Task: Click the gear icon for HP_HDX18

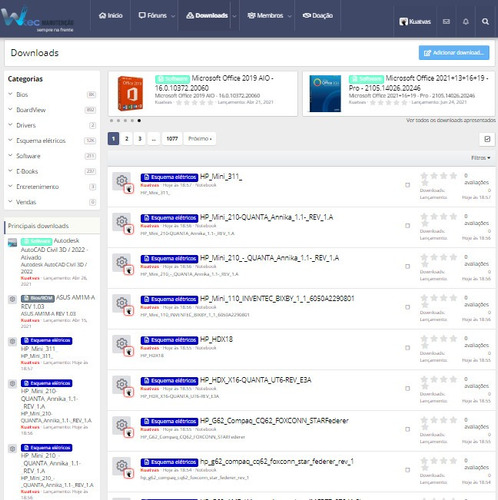Action: click(121, 343)
